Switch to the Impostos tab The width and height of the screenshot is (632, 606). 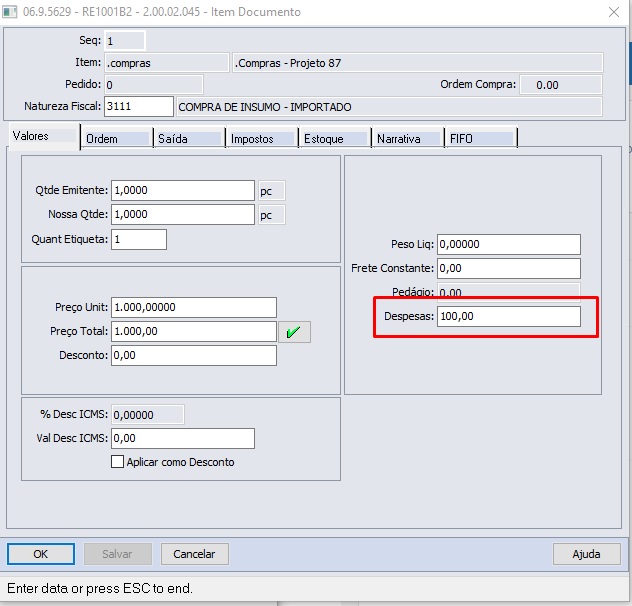coord(262,139)
